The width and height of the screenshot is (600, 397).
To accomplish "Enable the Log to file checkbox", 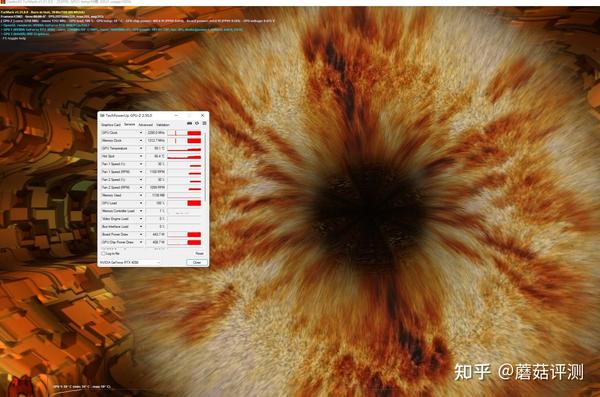I will coord(103,253).
